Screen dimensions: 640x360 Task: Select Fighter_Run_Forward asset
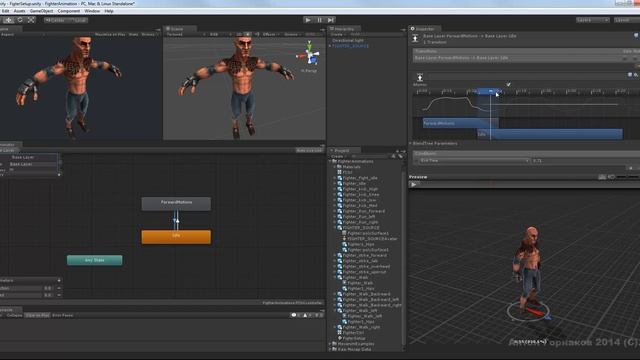tap(364, 211)
